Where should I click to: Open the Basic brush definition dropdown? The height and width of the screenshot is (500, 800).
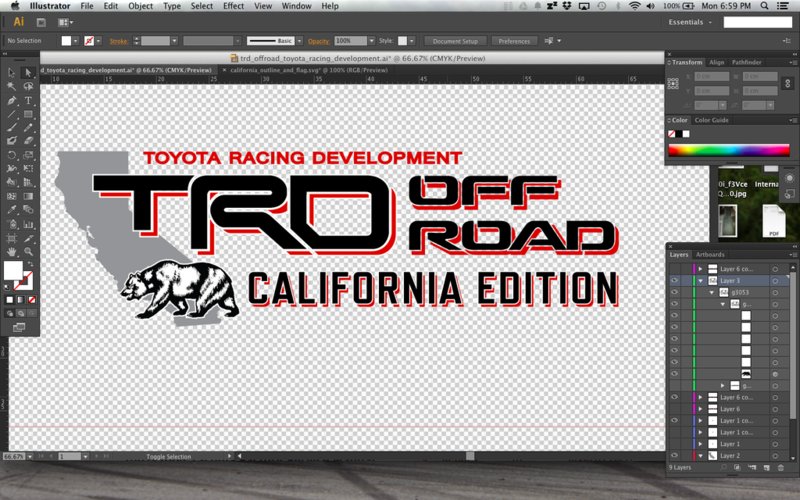(x=299, y=41)
